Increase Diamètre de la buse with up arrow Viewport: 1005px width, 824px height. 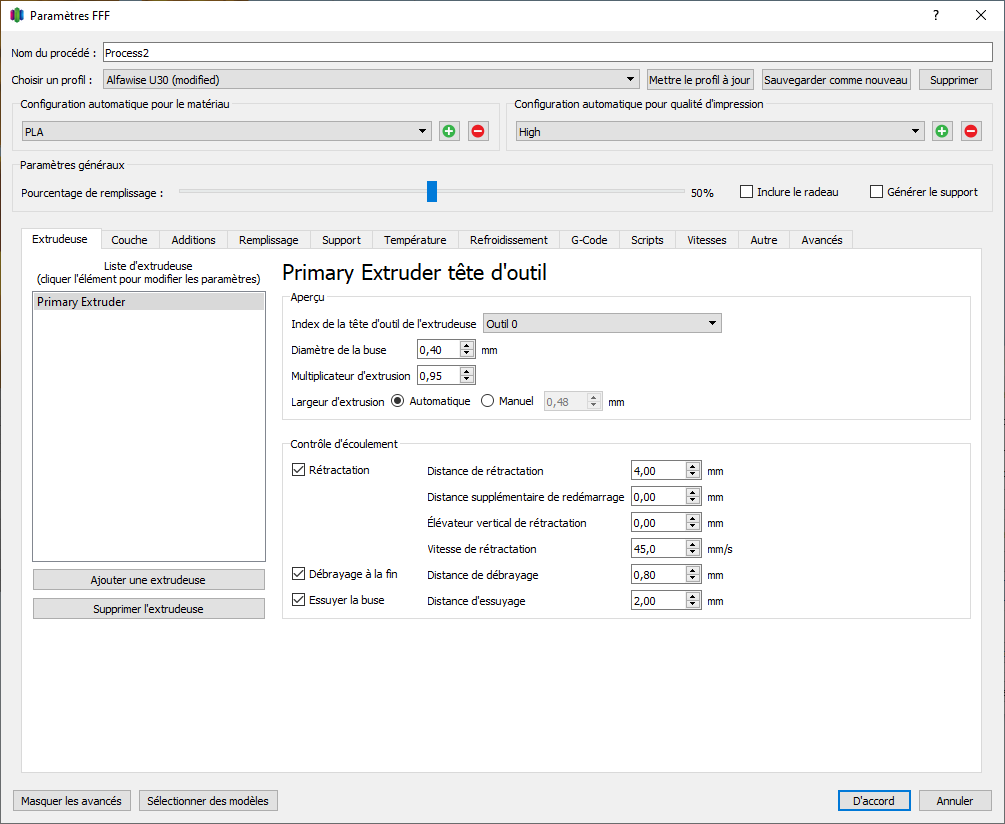point(467,345)
